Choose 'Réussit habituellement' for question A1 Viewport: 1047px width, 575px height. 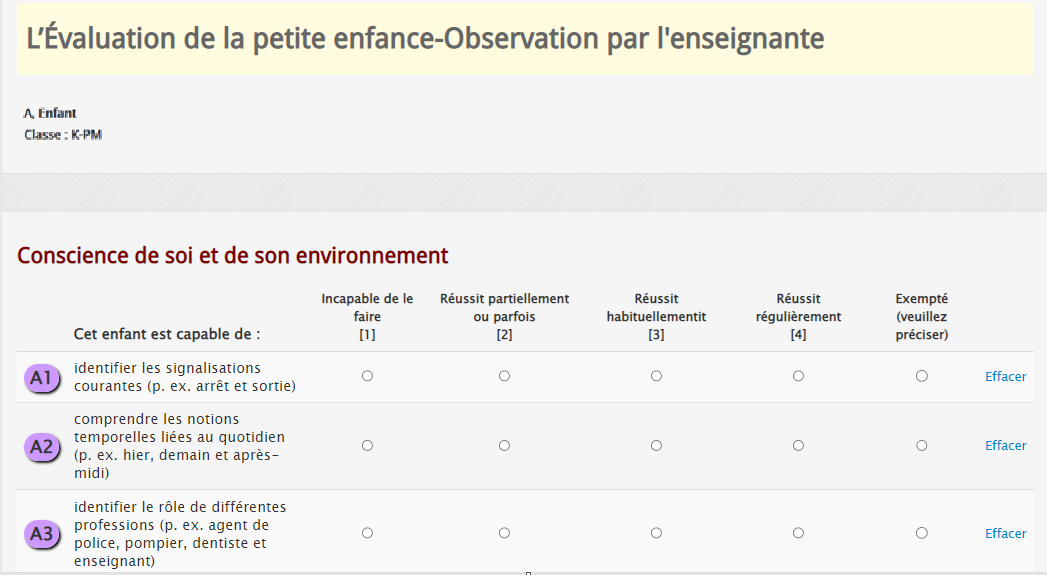656,376
